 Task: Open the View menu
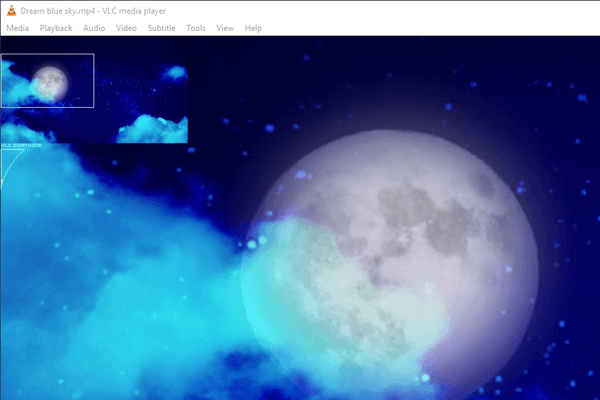click(x=225, y=28)
